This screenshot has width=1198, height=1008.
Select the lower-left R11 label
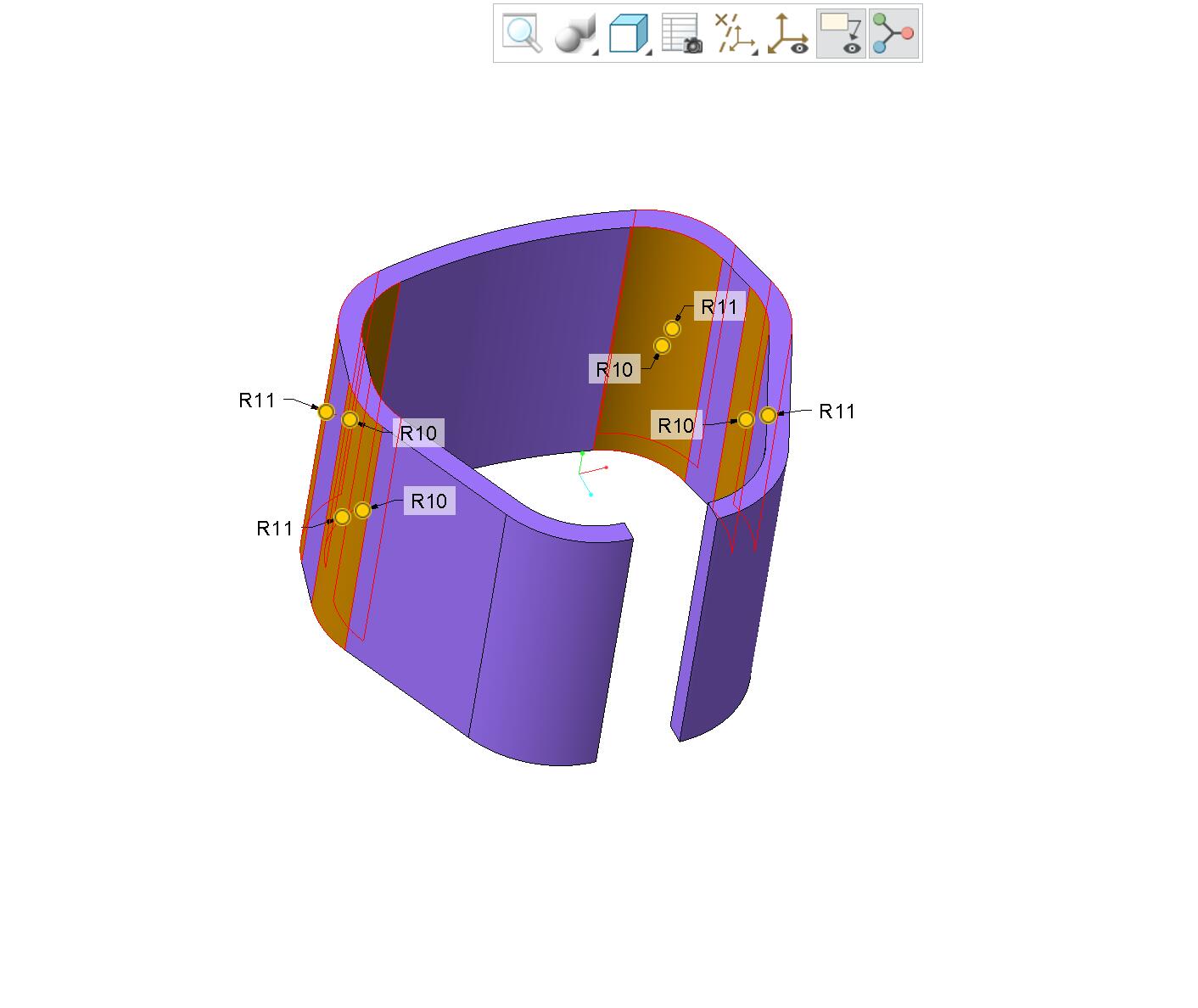pos(274,529)
